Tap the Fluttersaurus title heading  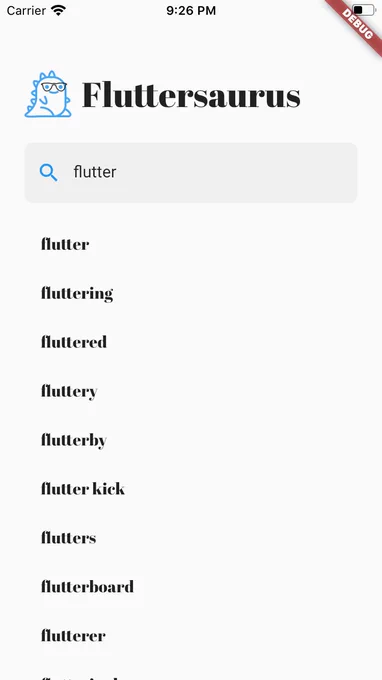tap(191, 95)
